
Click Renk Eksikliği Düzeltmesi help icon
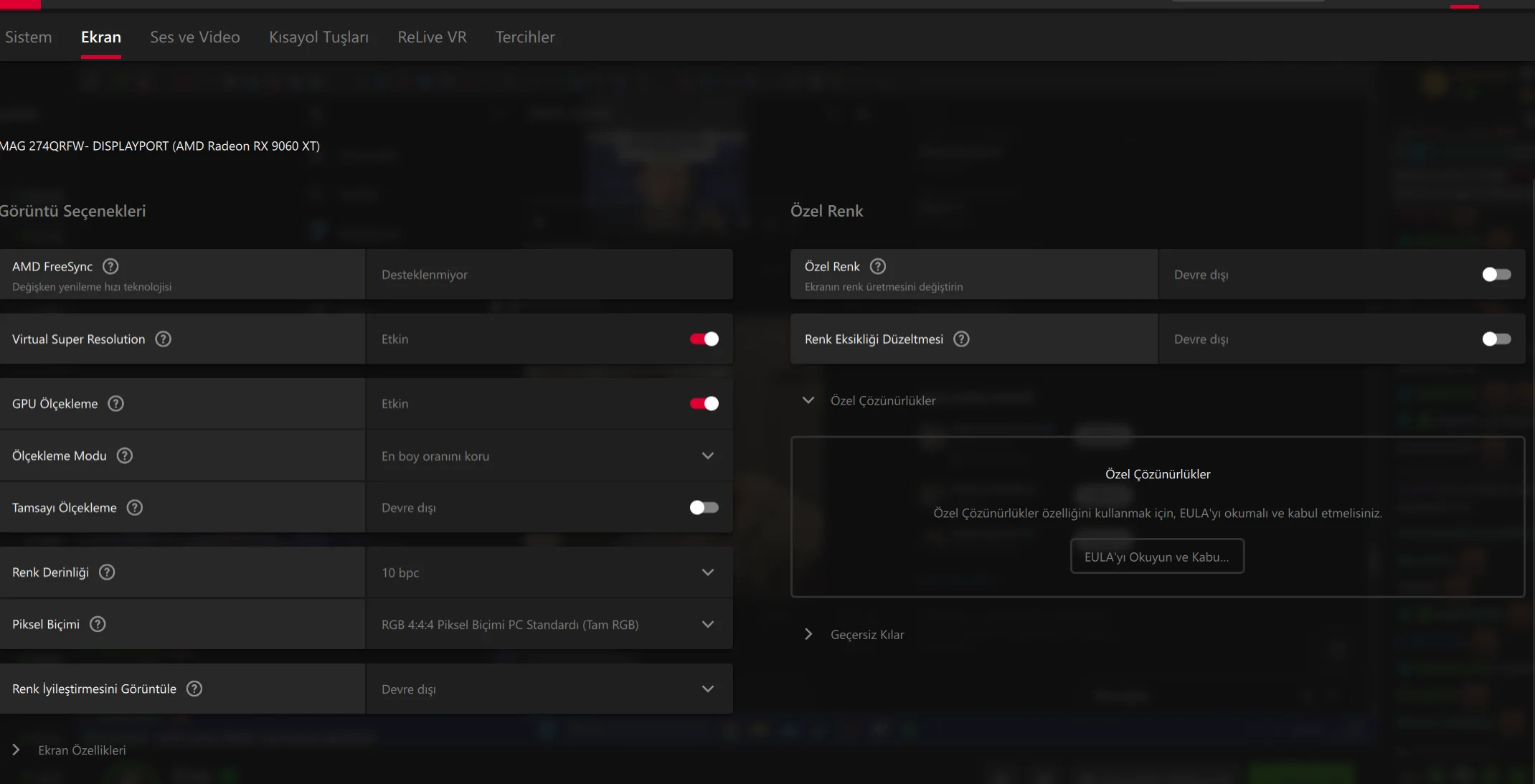click(961, 339)
